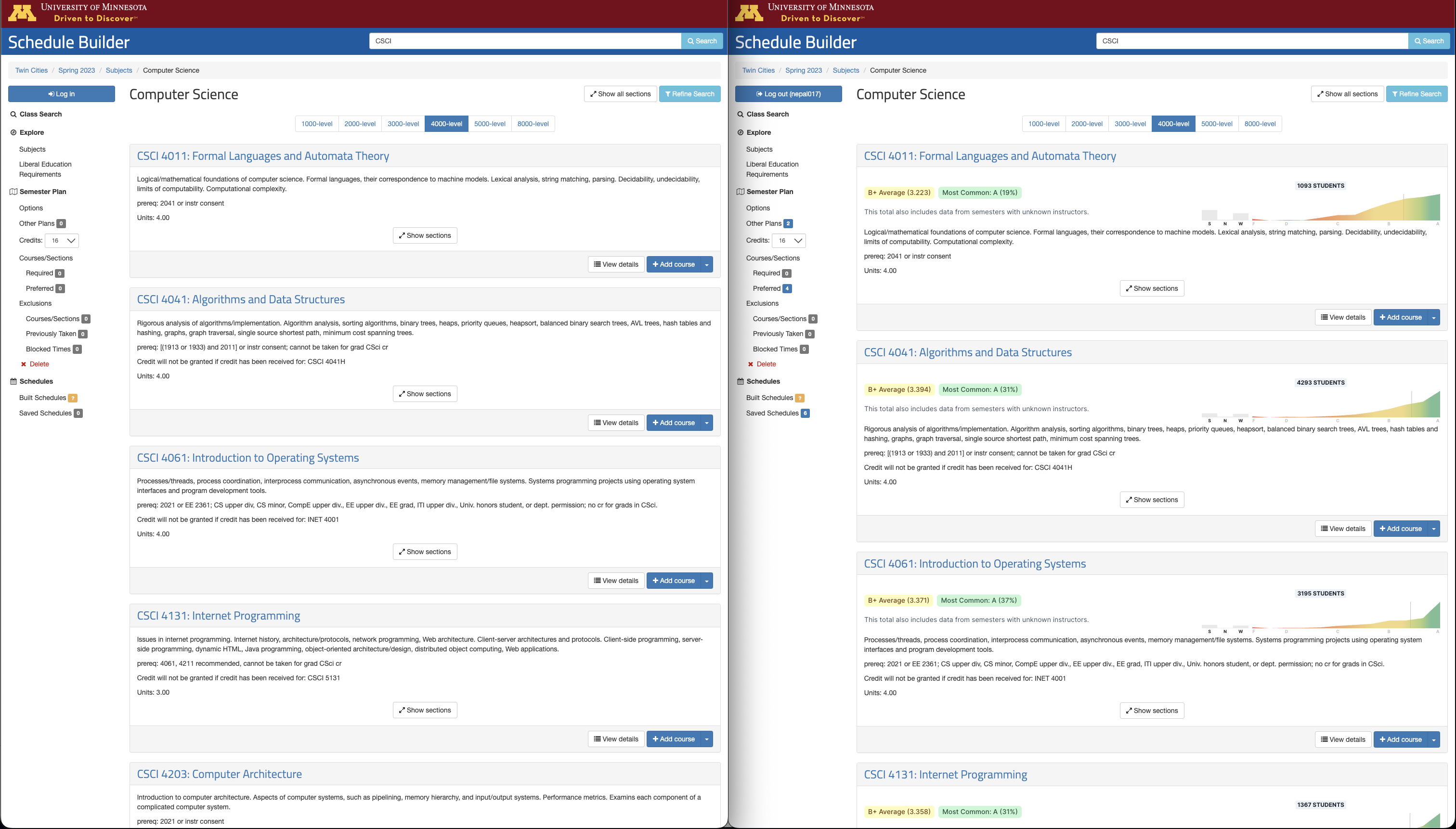Click View details for CSCI 4061 in right window

1343,739
